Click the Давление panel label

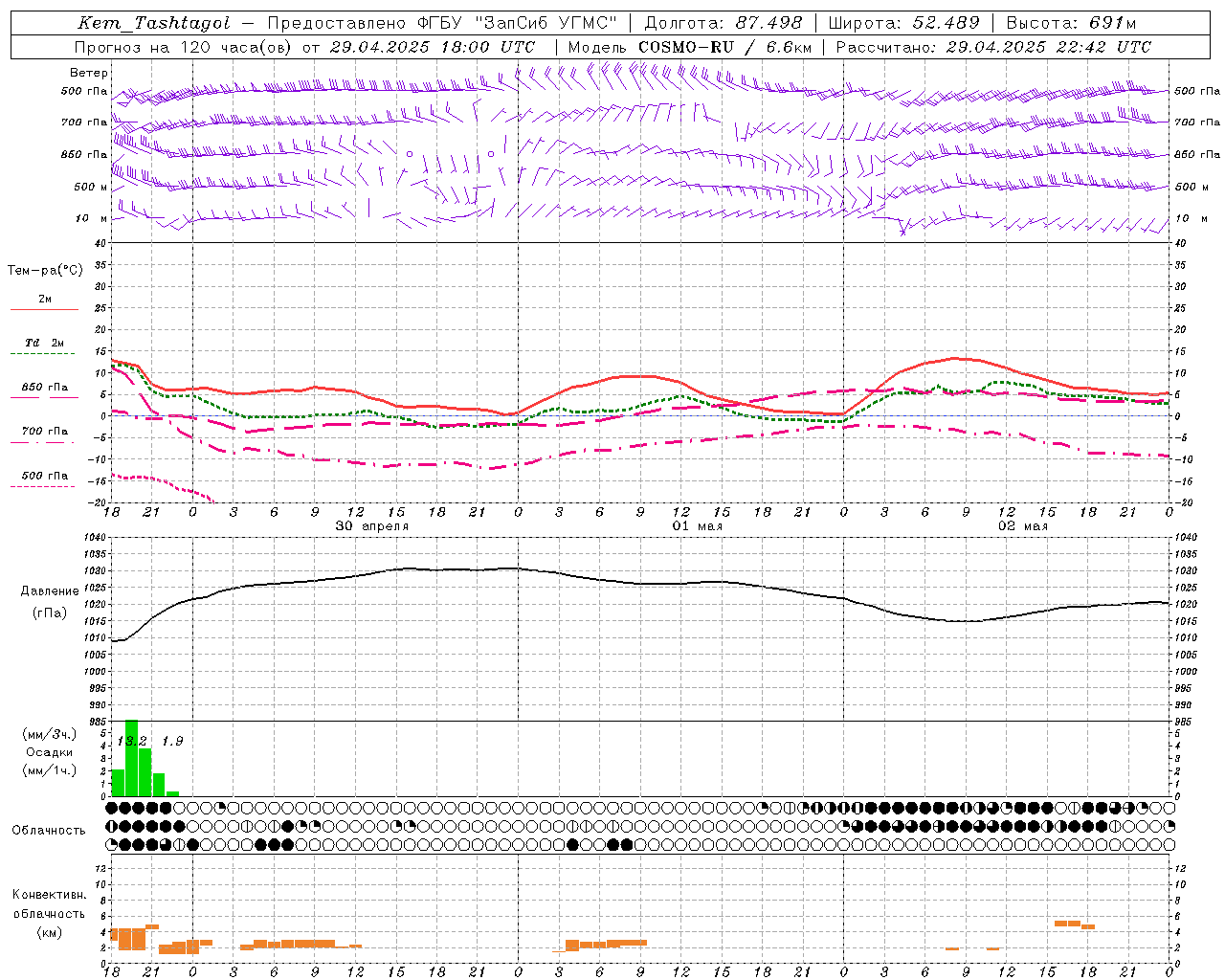click(x=50, y=591)
